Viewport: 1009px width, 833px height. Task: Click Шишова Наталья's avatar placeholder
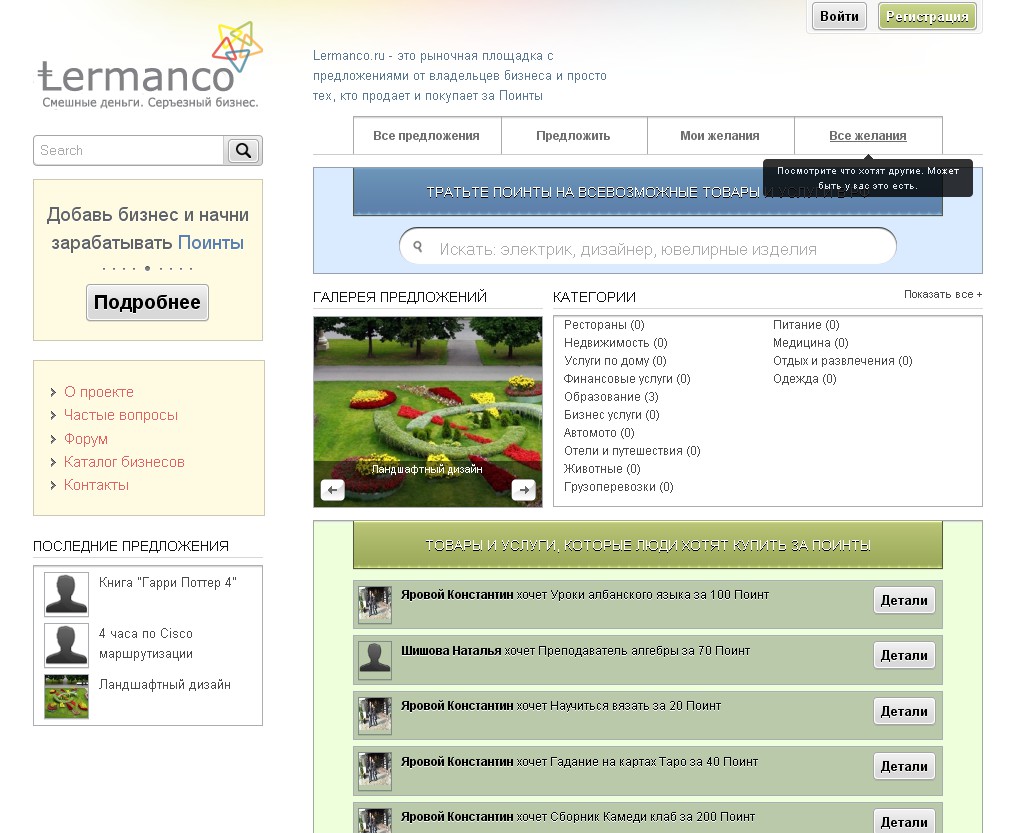(374, 659)
